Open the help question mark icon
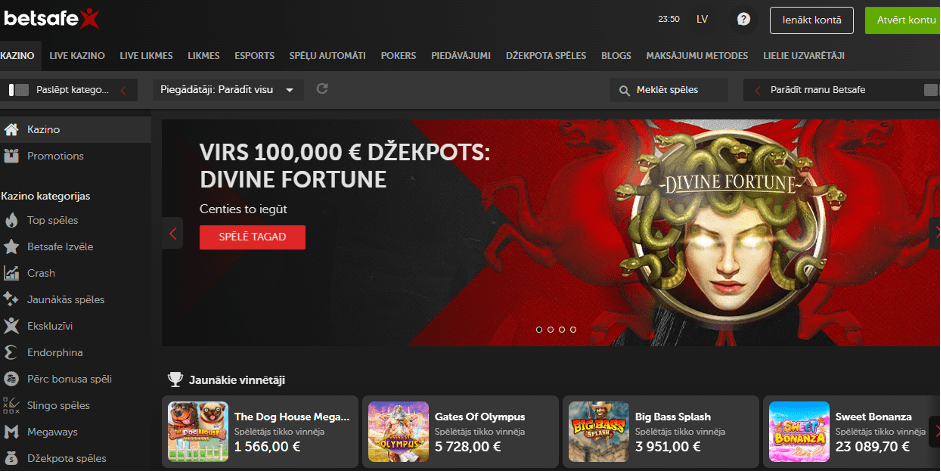941x472 pixels. tap(743, 19)
